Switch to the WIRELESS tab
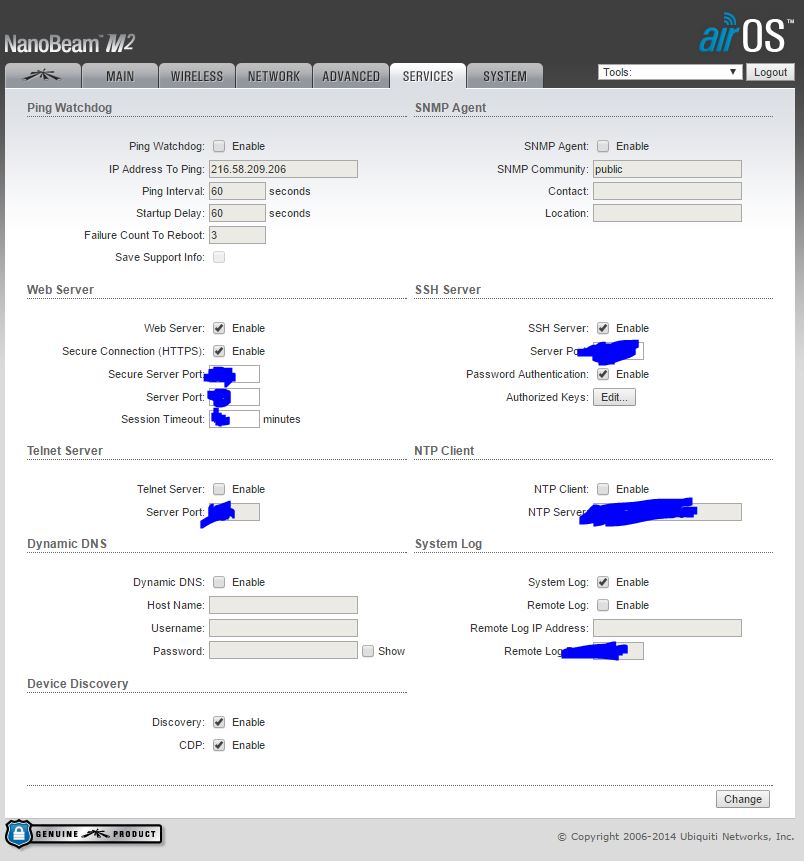 pyautogui.click(x=197, y=76)
